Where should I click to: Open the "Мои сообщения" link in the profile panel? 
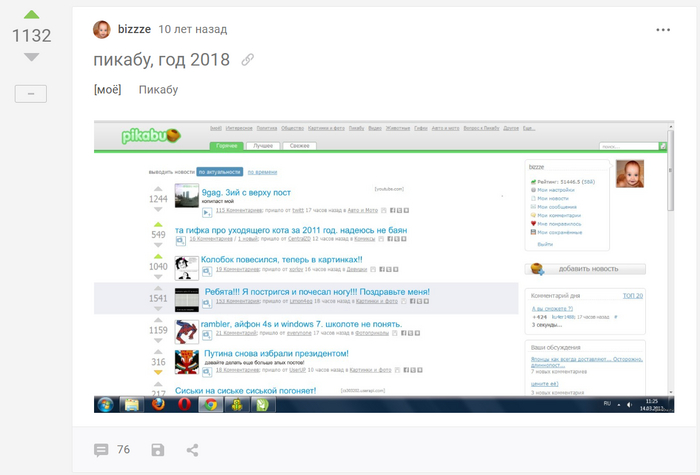click(557, 207)
